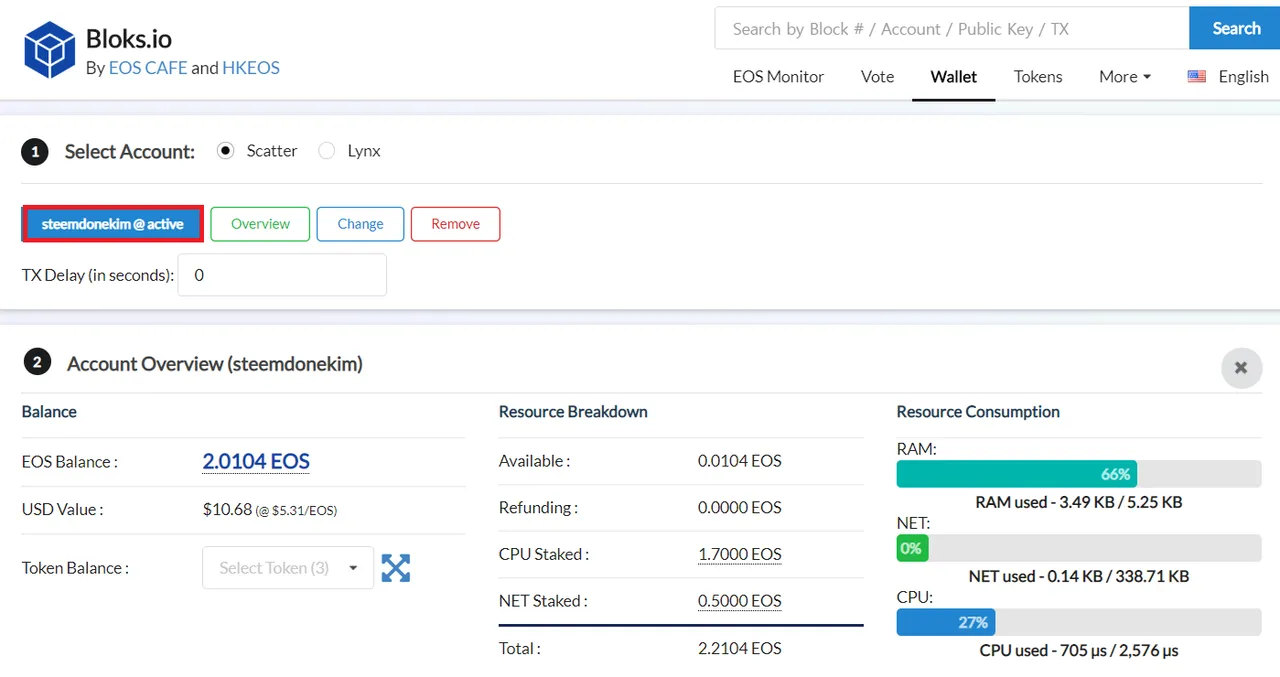The image size is (1280, 677).
Task: Click the Refunding 0.0000 EOS value
Action: coord(740,507)
